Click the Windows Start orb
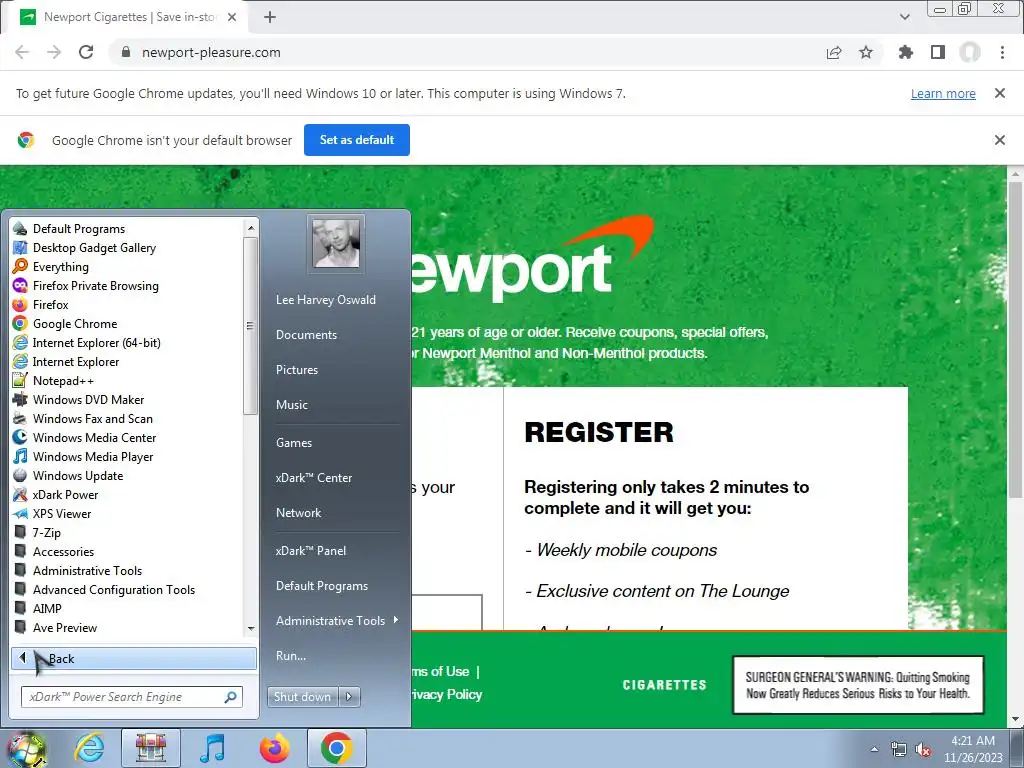 tap(26, 749)
